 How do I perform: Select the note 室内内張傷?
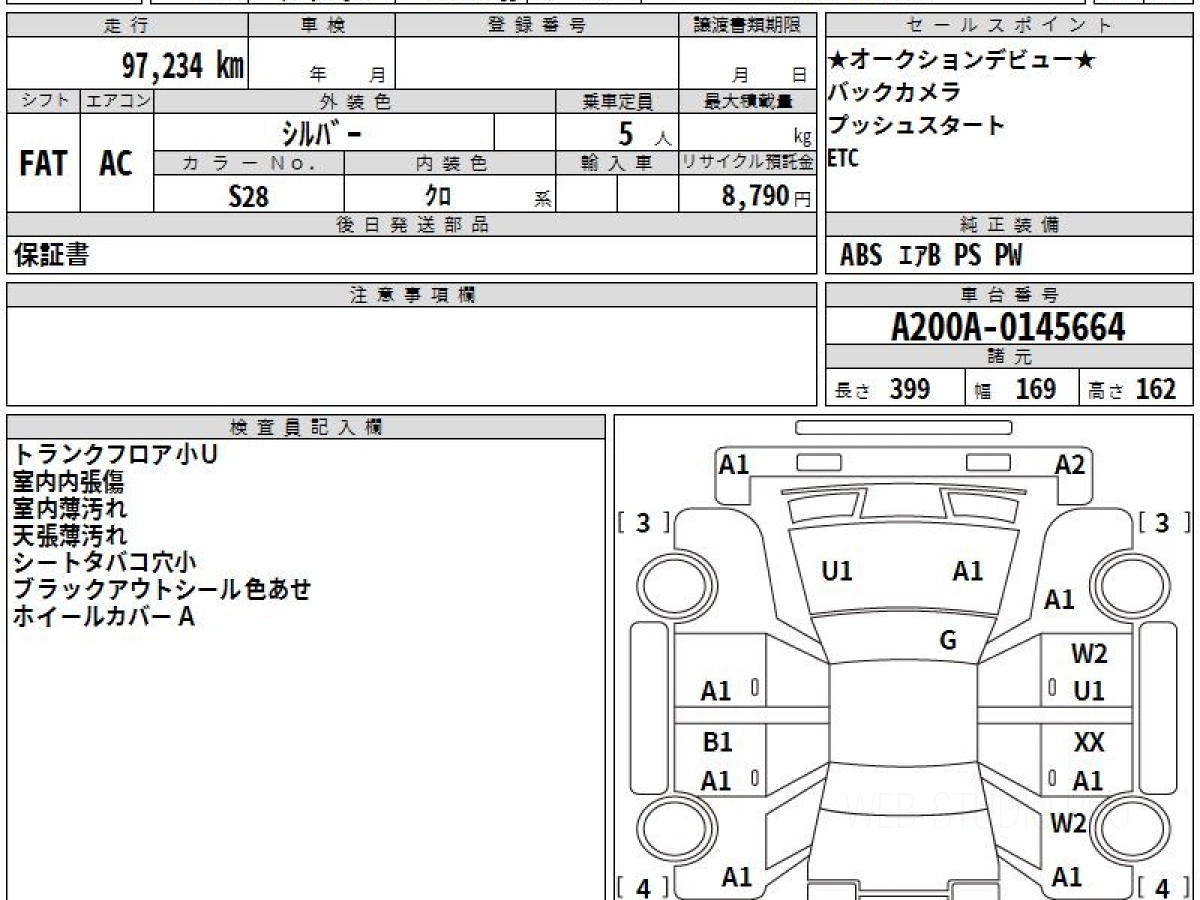[x=68, y=482]
